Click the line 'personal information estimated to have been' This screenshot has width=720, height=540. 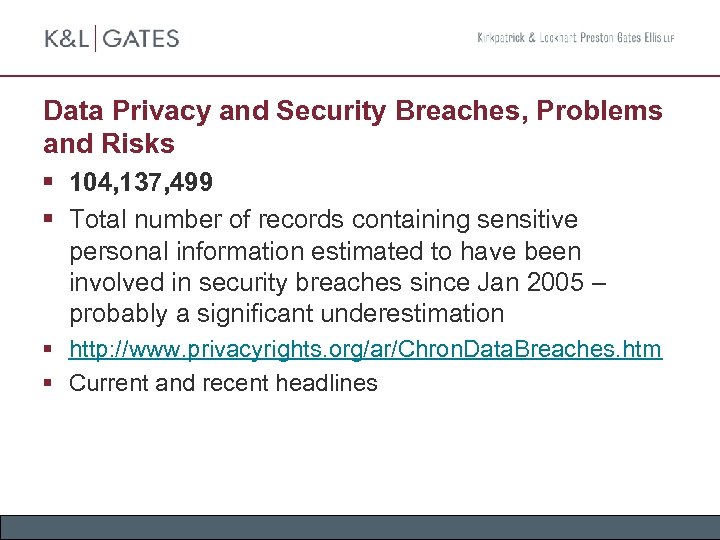pos(325,250)
